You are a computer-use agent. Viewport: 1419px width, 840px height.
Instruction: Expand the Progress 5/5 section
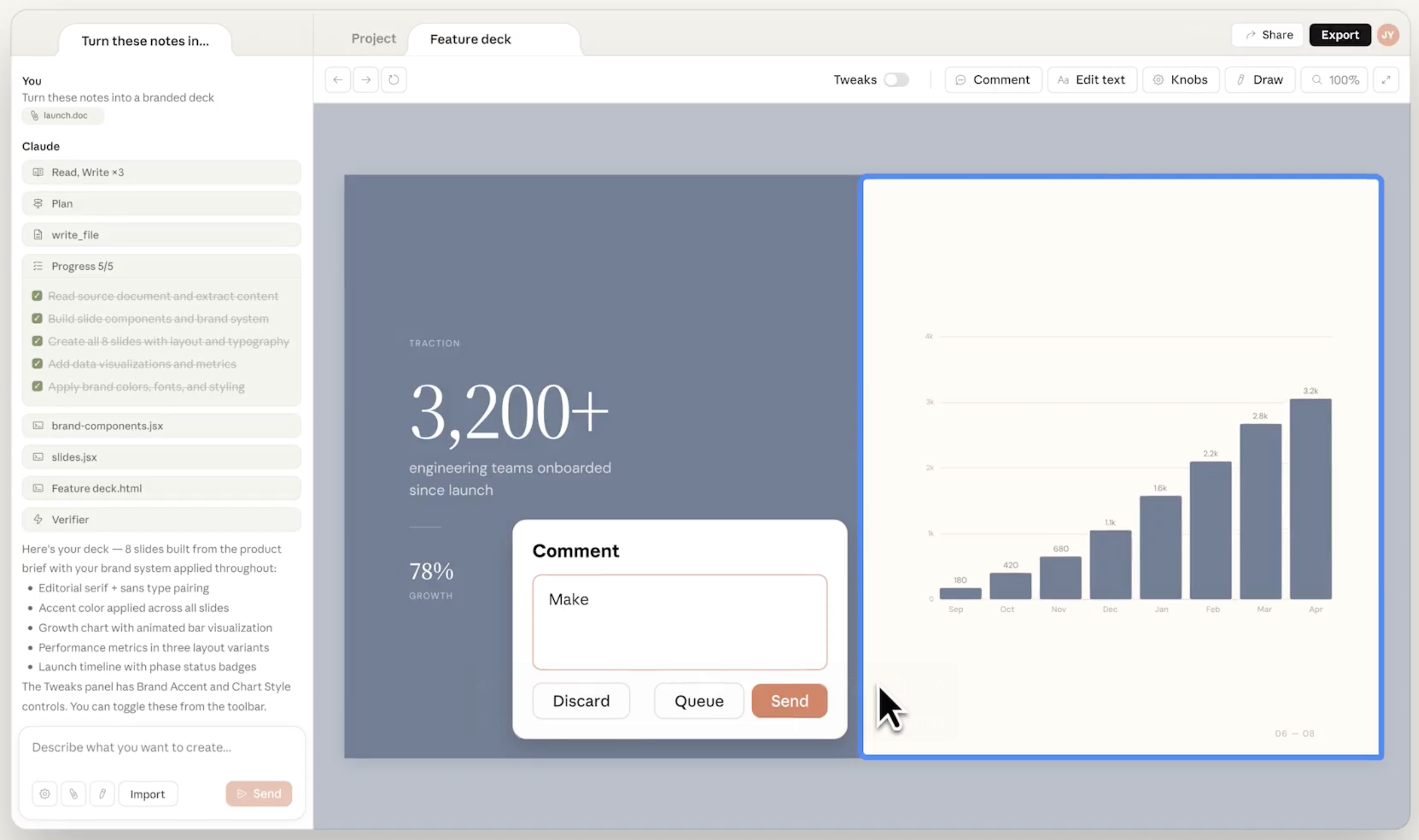click(x=162, y=266)
